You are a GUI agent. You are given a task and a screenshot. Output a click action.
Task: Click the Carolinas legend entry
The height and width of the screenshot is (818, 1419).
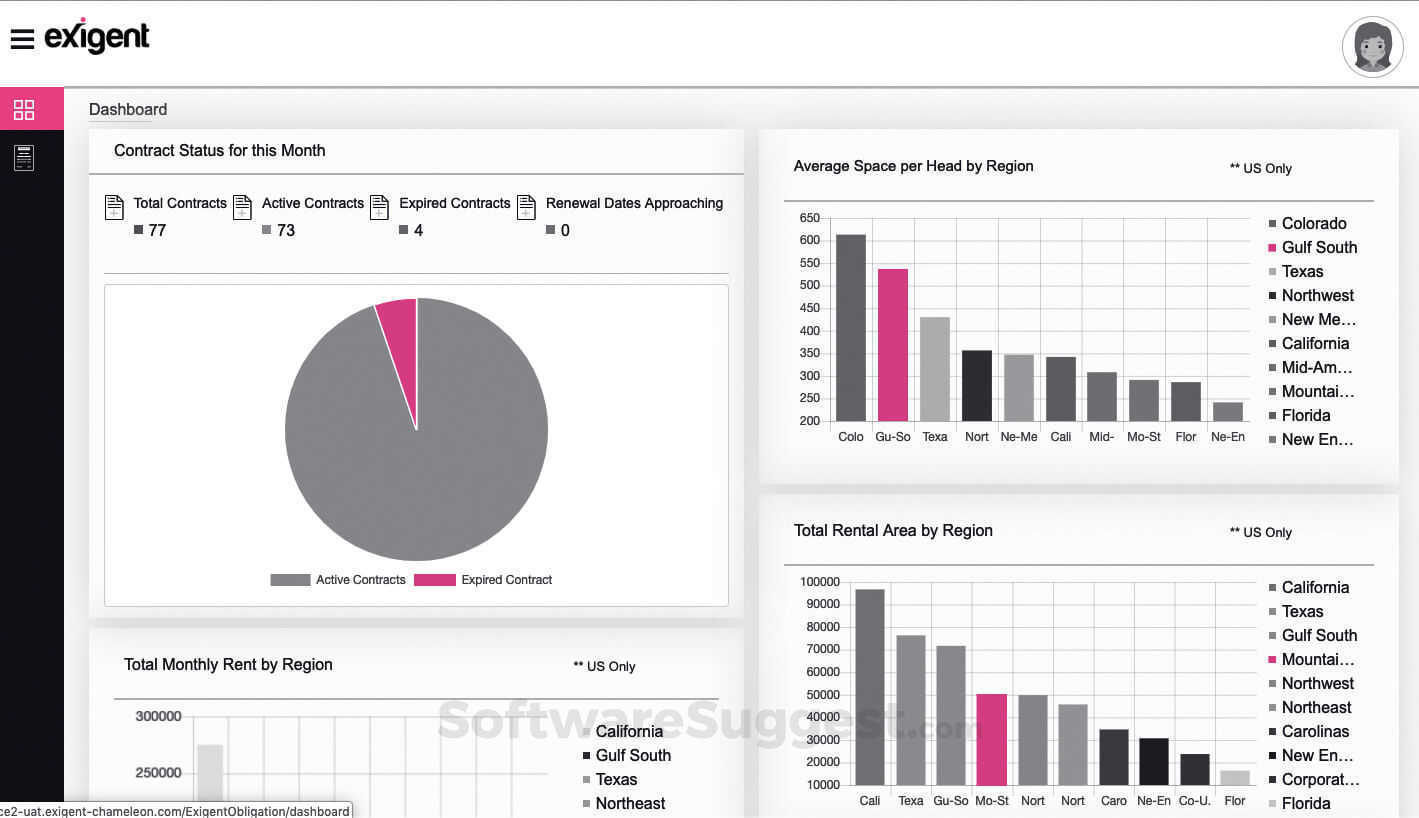pos(1314,731)
